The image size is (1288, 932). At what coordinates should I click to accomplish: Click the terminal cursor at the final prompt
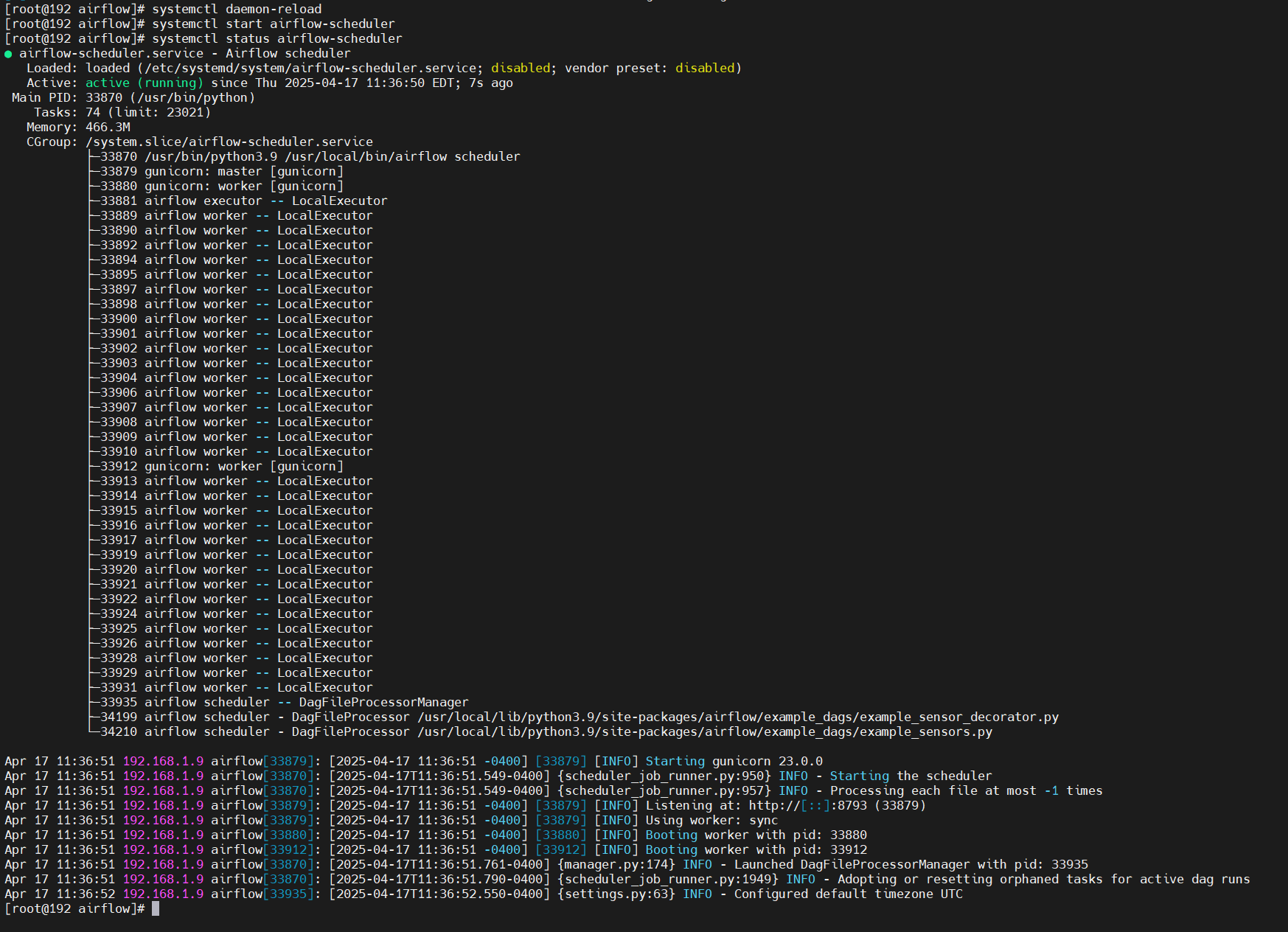(156, 908)
